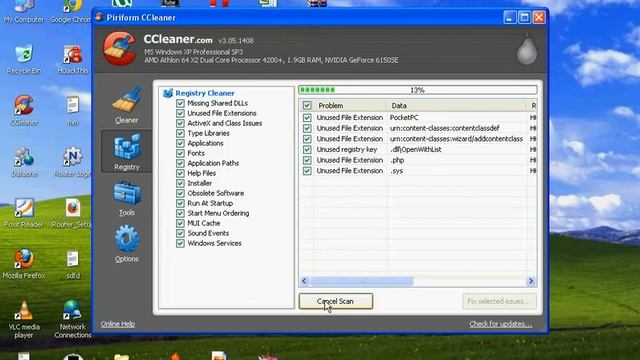Toggle the Fonts checkbox

tap(180, 153)
